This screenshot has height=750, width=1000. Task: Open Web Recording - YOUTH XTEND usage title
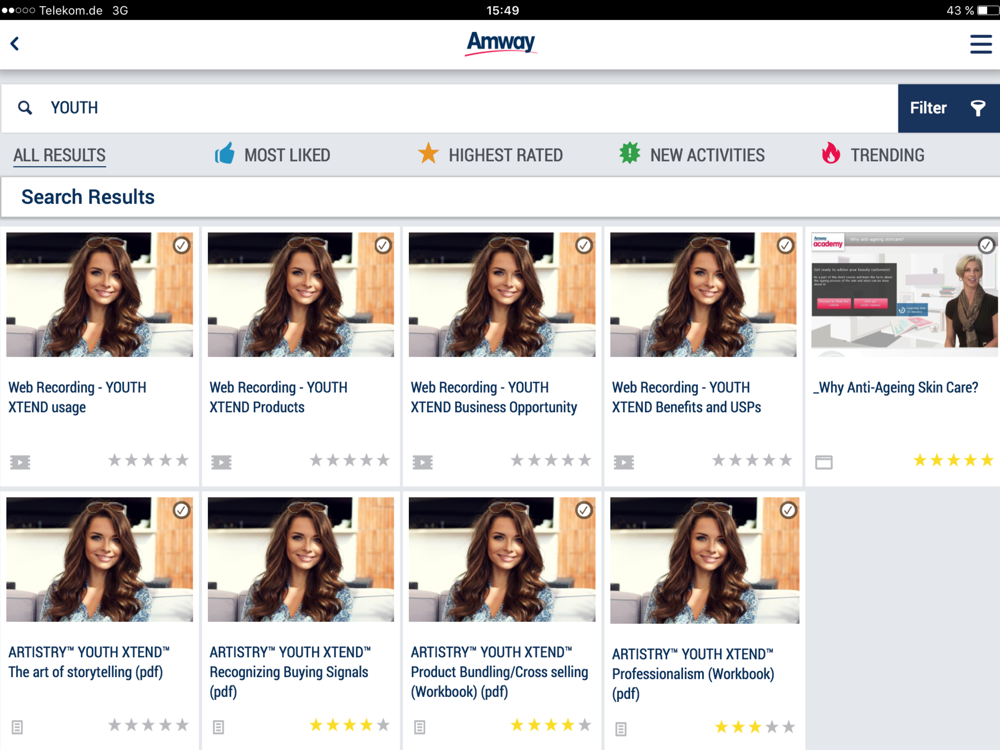pyautogui.click(x=77, y=397)
